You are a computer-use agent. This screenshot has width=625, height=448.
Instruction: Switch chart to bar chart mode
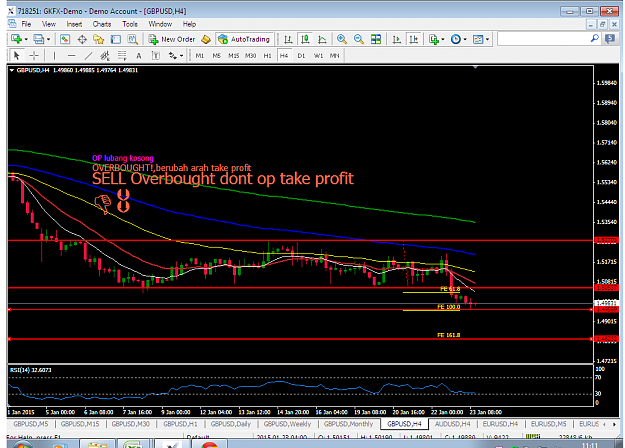tap(288, 39)
